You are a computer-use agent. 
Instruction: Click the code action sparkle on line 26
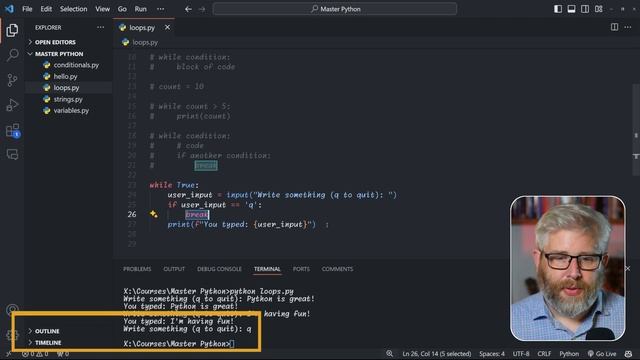pyautogui.click(x=153, y=214)
